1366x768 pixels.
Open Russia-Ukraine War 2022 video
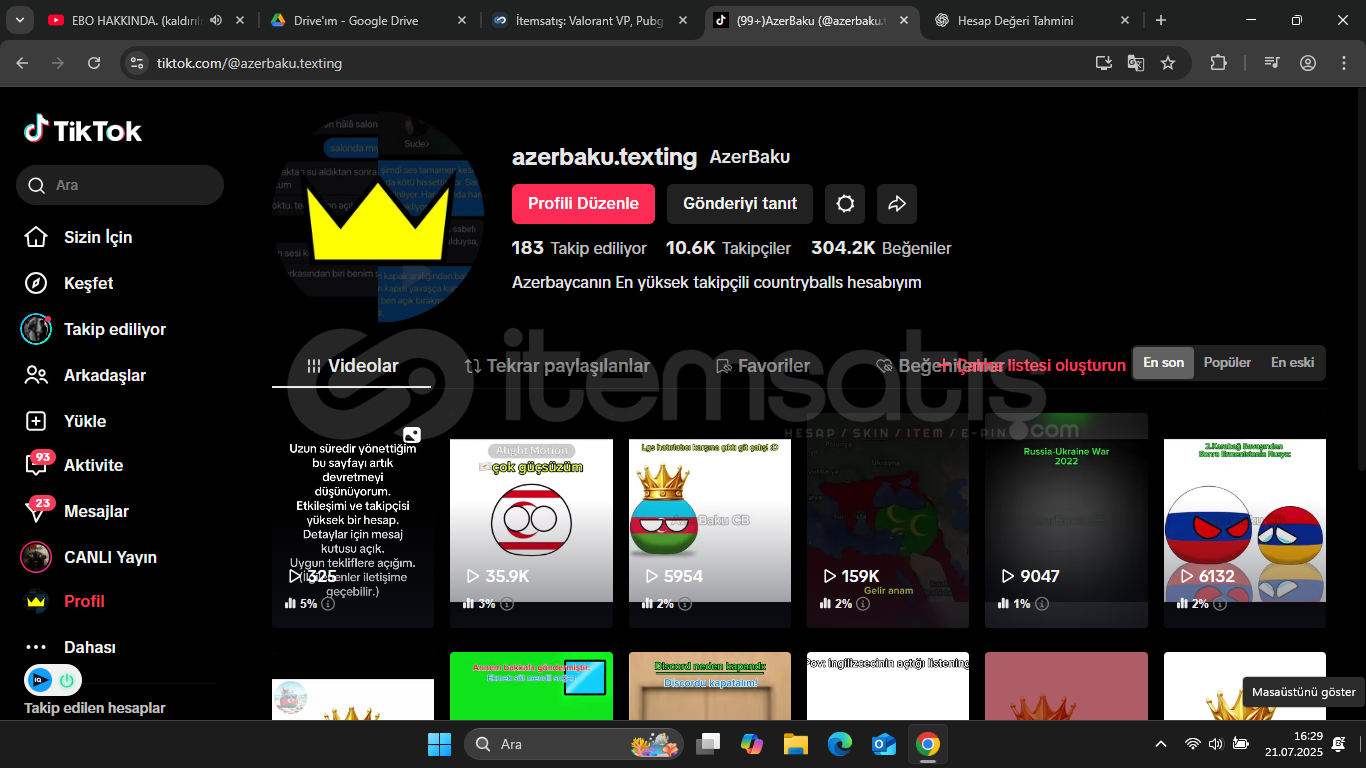[x=1066, y=520]
